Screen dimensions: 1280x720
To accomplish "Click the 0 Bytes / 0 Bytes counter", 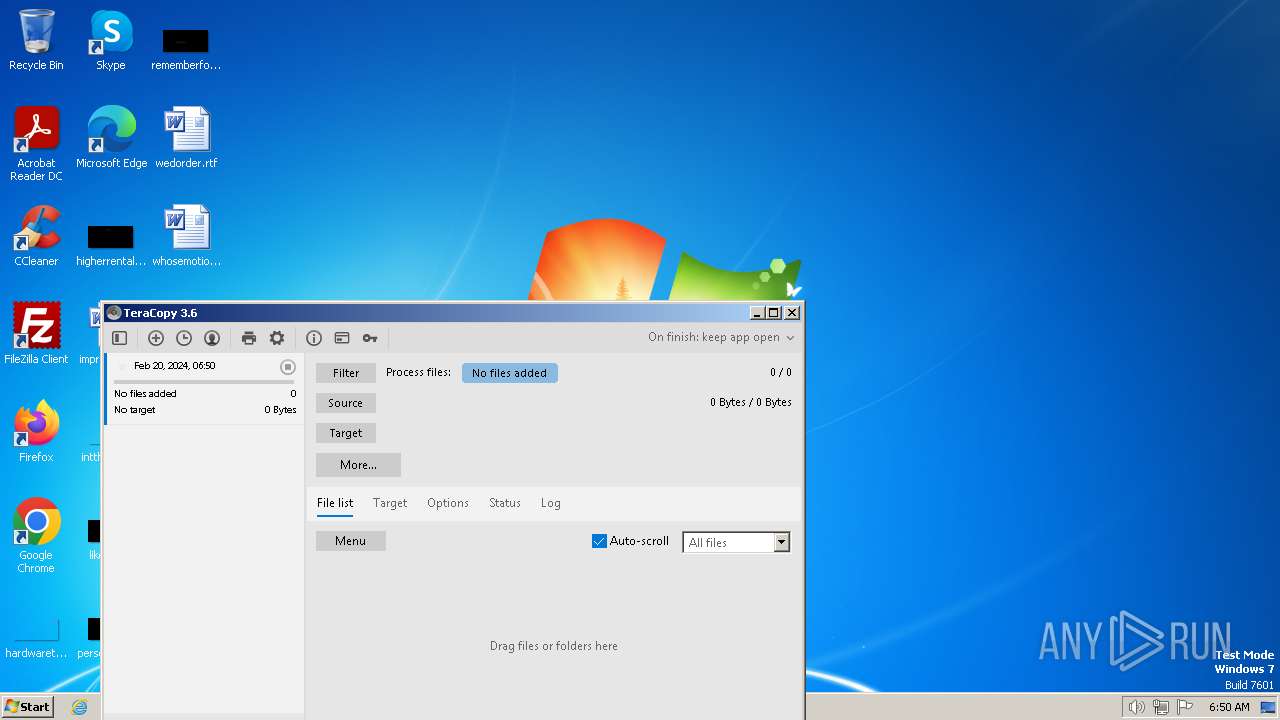I will point(751,402).
